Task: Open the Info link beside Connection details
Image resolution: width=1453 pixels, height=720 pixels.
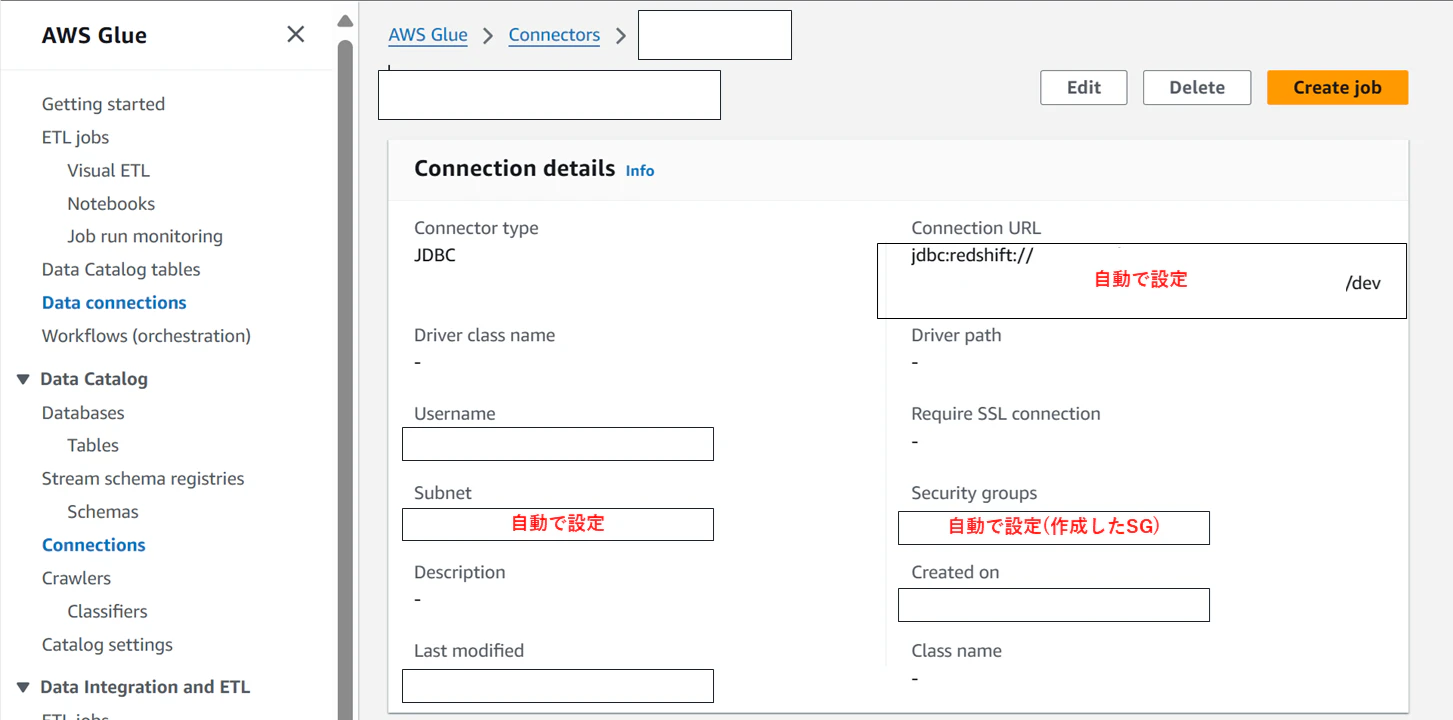Action: click(x=640, y=170)
